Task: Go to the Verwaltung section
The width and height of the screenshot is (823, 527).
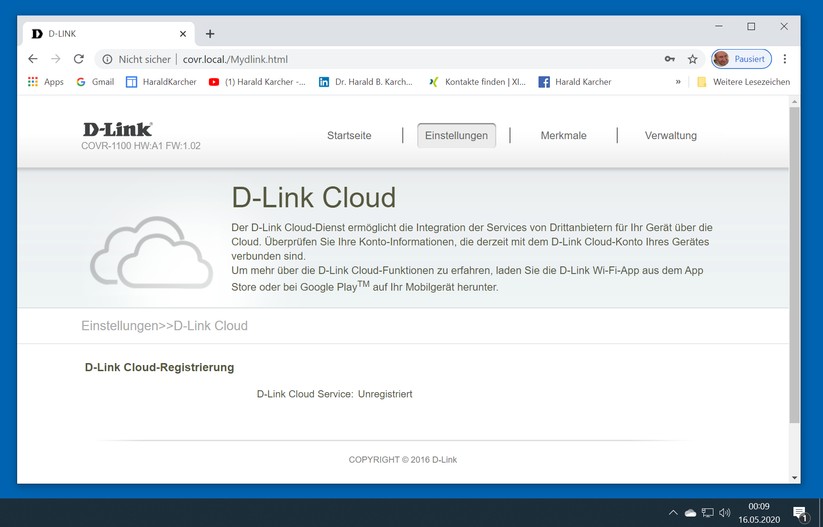Action: click(x=670, y=136)
